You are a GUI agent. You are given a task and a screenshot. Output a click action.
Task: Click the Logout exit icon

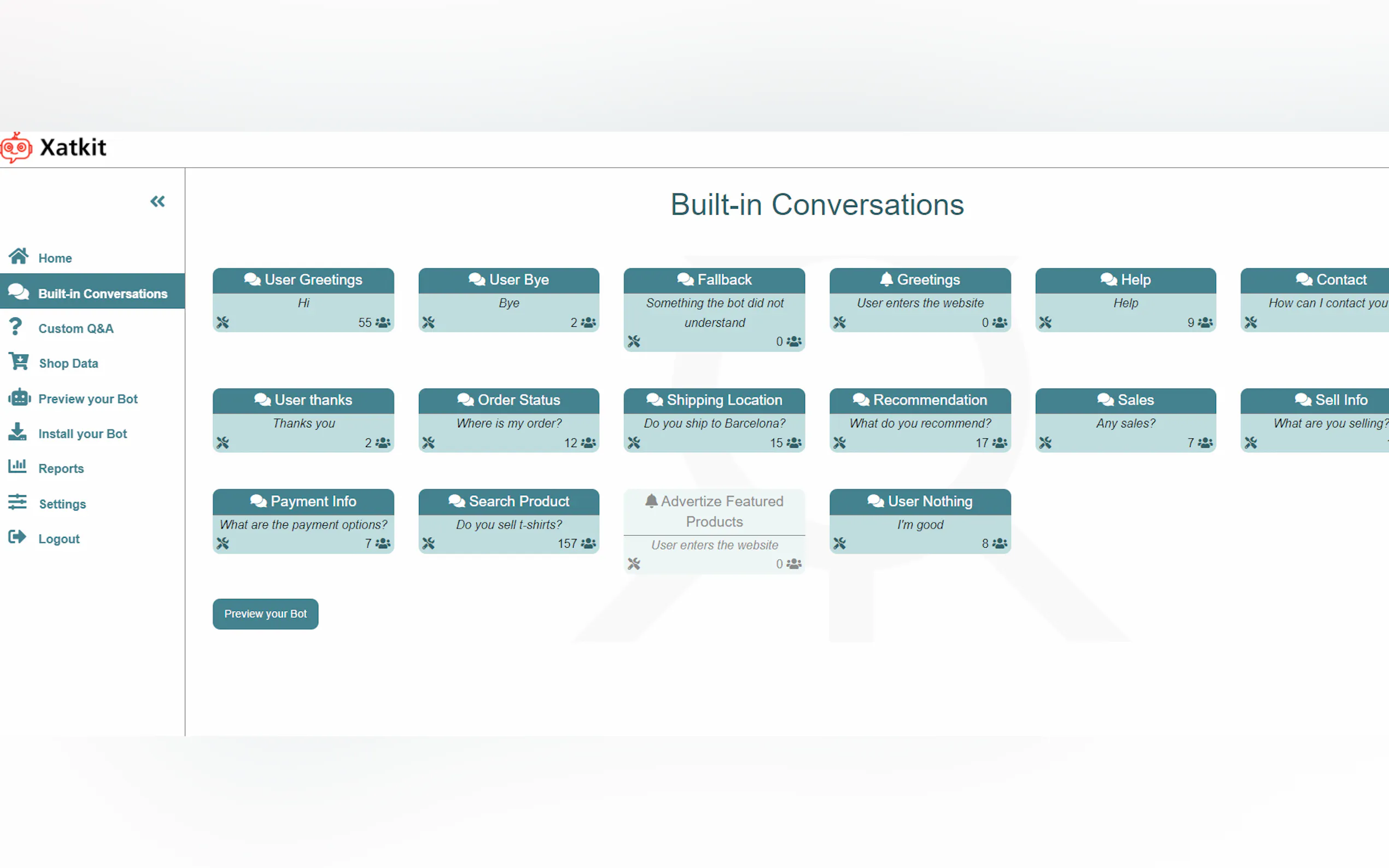18,537
